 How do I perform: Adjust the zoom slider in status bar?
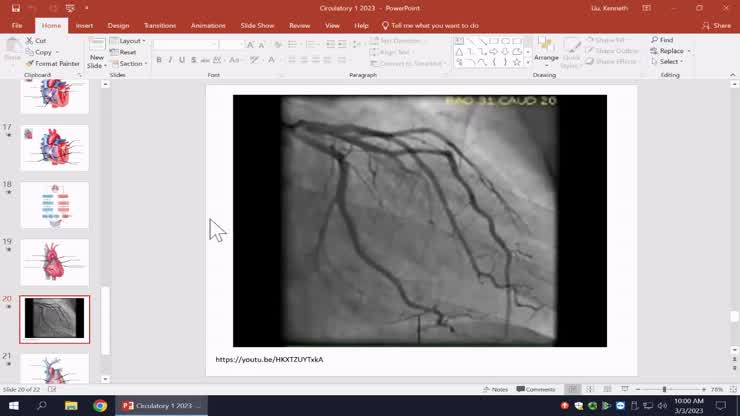[x=664, y=389]
